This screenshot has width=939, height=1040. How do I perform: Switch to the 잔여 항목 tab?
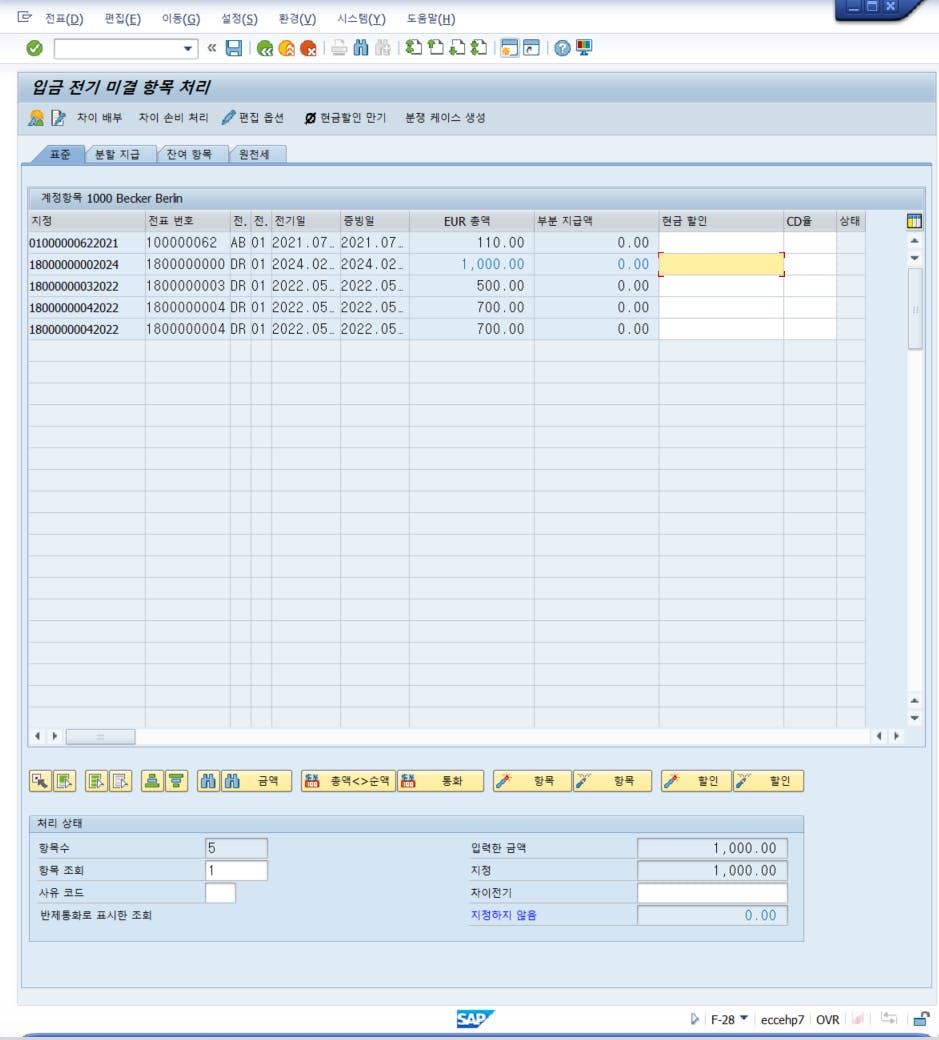[x=190, y=155]
